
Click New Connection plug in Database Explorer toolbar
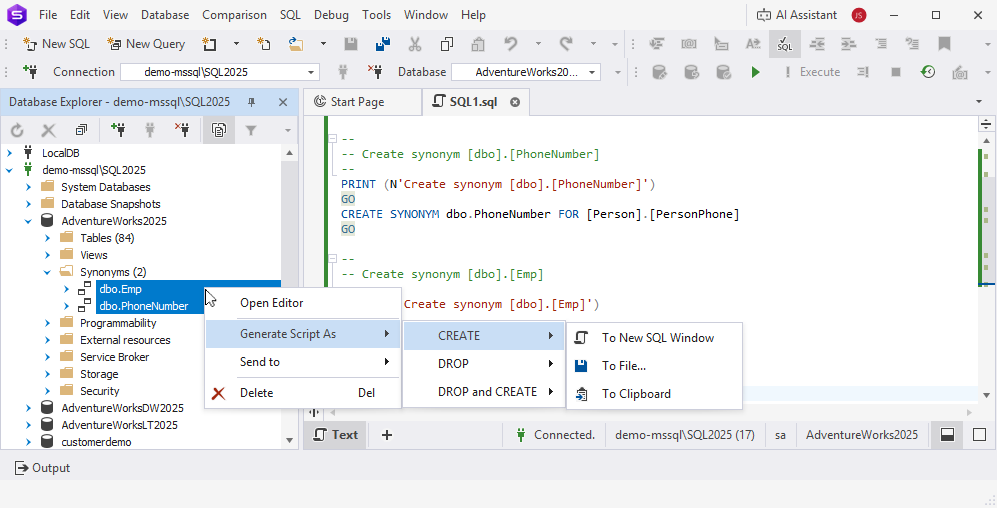118,130
